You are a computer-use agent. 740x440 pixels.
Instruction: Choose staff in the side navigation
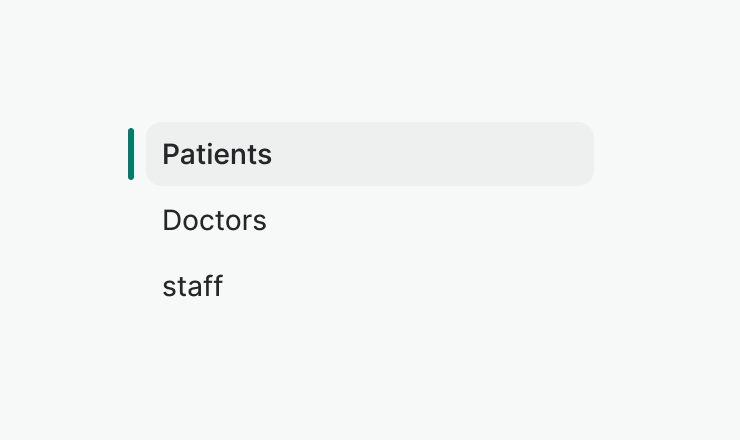192,287
